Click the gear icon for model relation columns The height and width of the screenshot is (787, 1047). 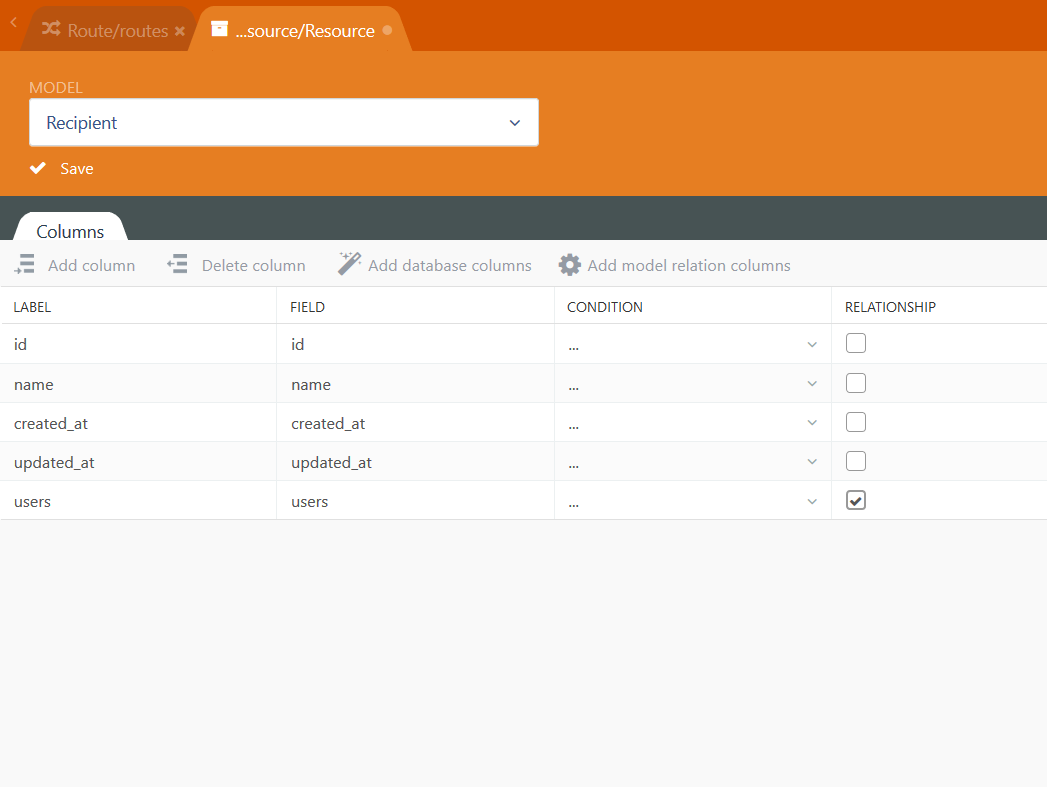570,265
